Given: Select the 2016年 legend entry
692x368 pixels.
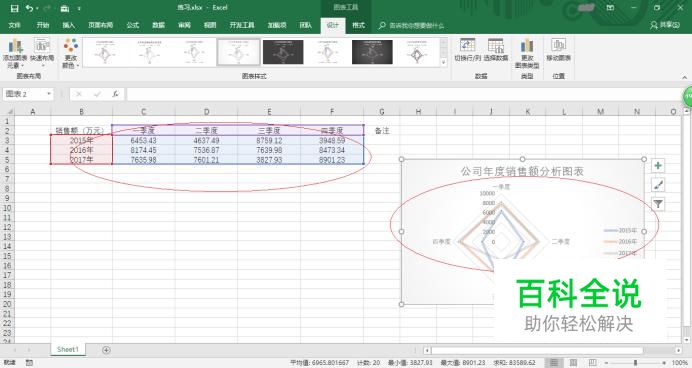Looking at the screenshot, I should point(620,242).
